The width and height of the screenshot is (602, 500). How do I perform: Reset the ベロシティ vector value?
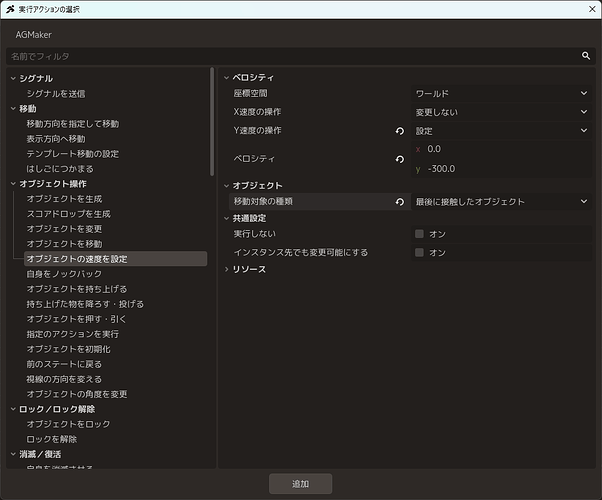point(400,159)
